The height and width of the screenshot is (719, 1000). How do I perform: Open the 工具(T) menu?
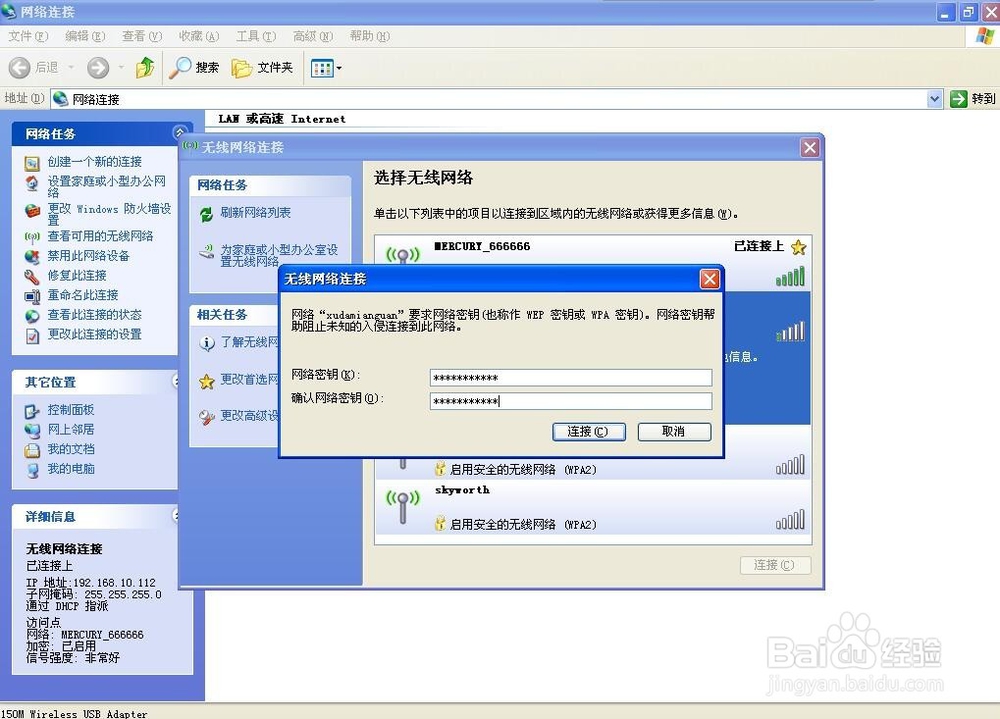[256, 36]
